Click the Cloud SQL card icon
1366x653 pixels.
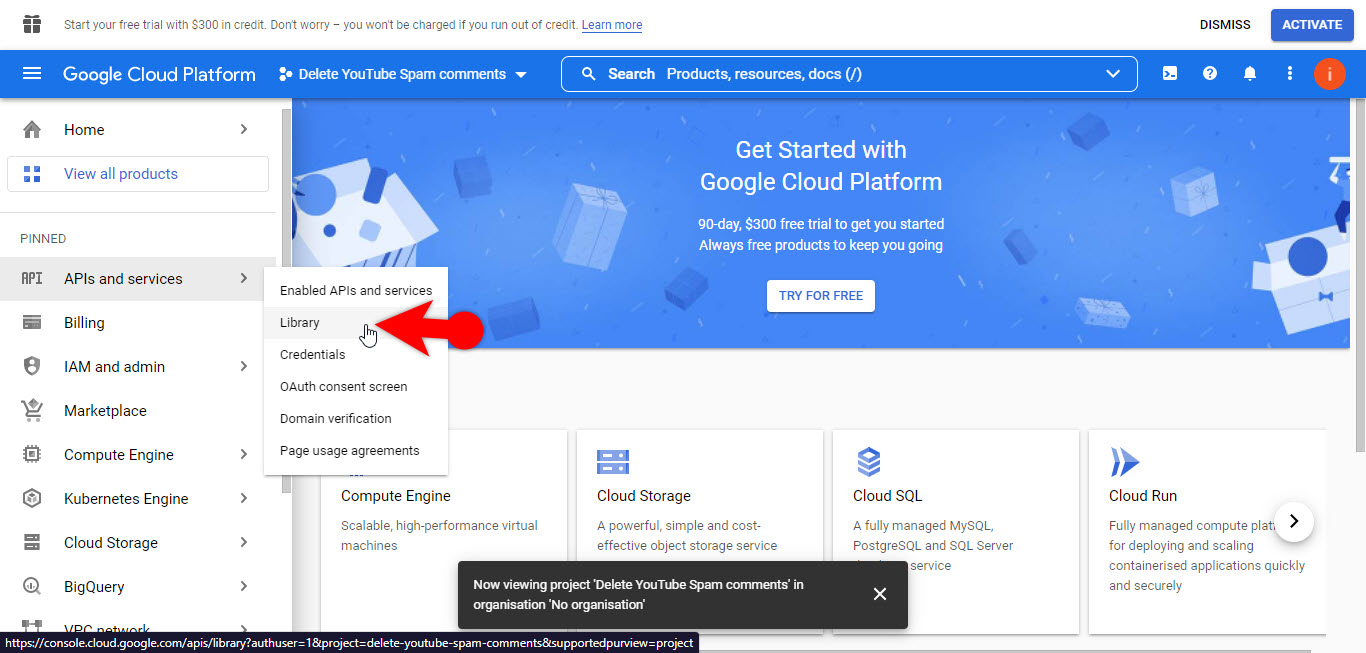(x=869, y=462)
